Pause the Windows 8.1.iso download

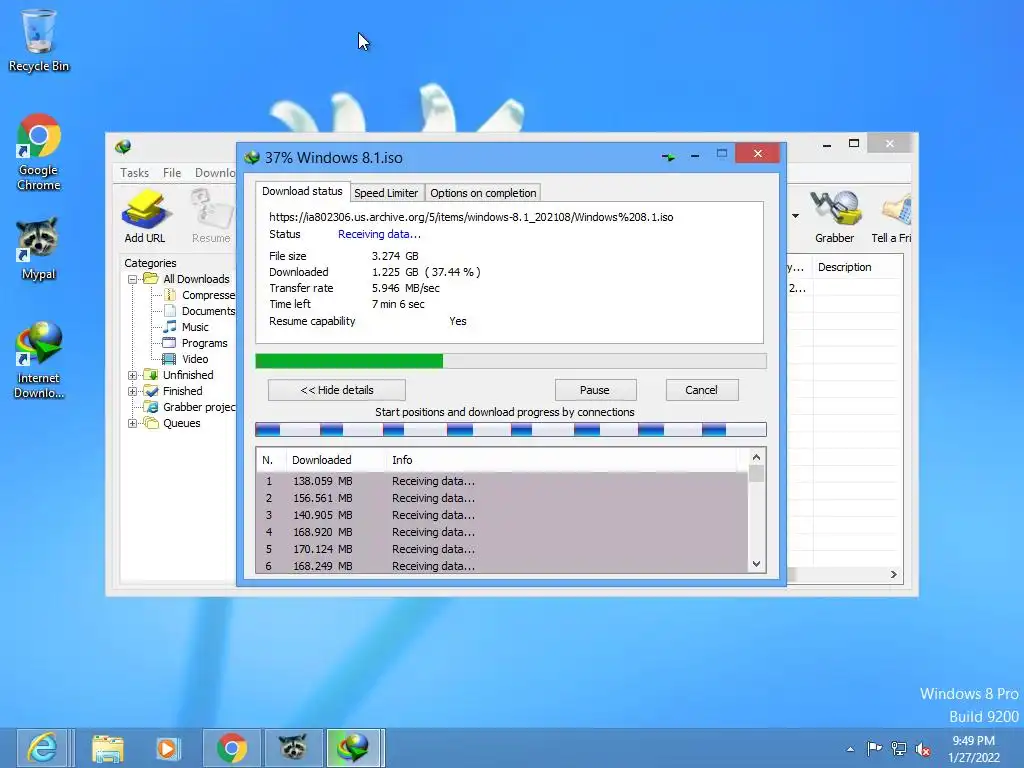click(595, 390)
